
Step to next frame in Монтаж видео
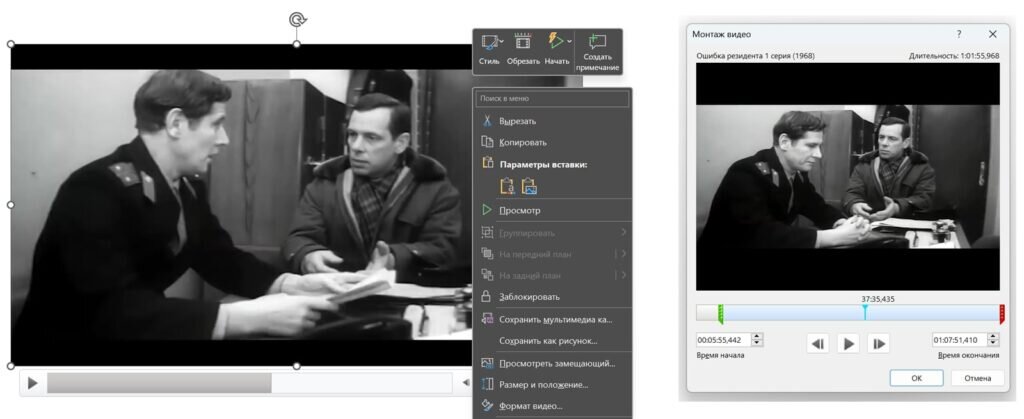pos(879,343)
